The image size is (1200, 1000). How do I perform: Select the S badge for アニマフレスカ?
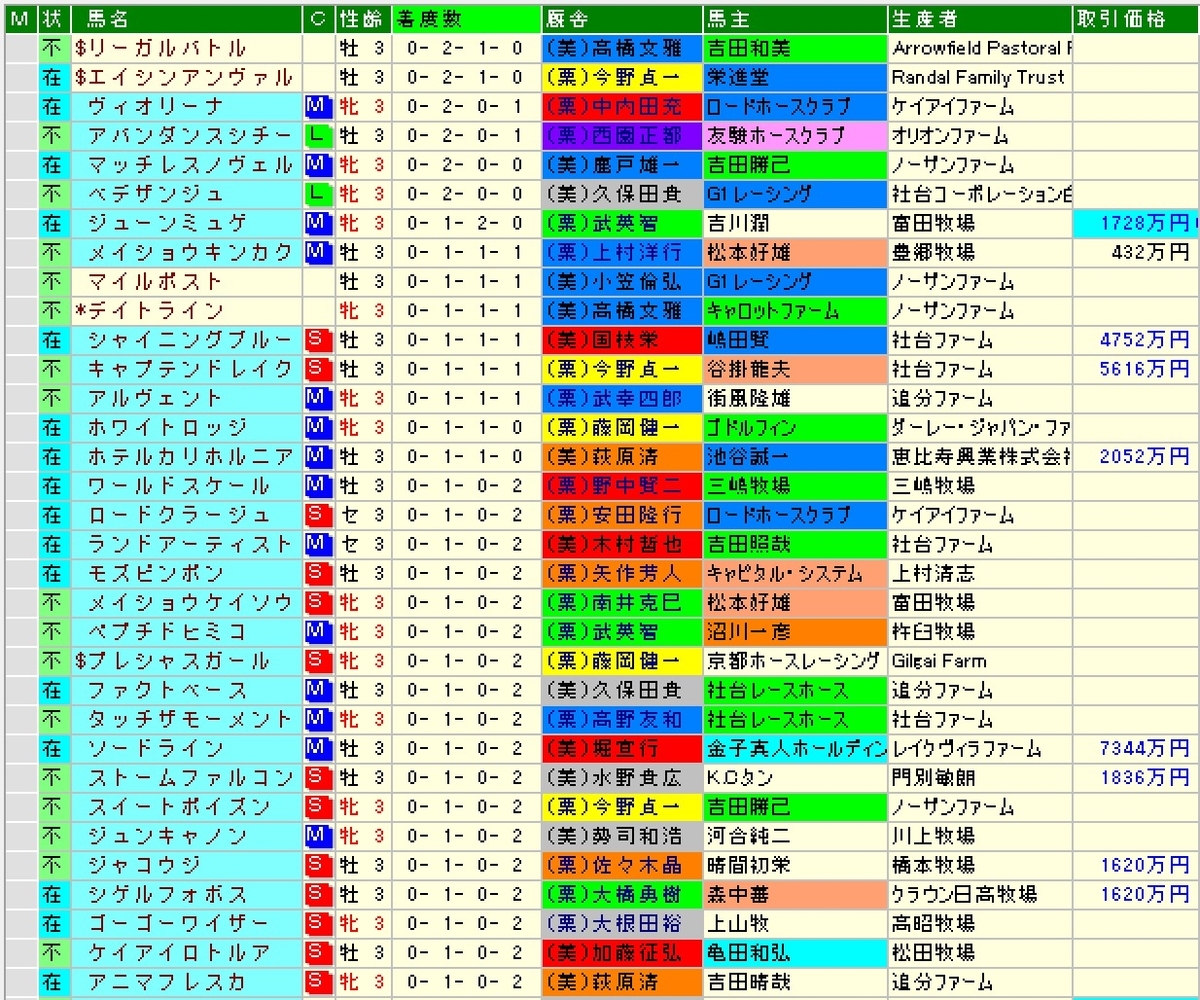(x=317, y=982)
